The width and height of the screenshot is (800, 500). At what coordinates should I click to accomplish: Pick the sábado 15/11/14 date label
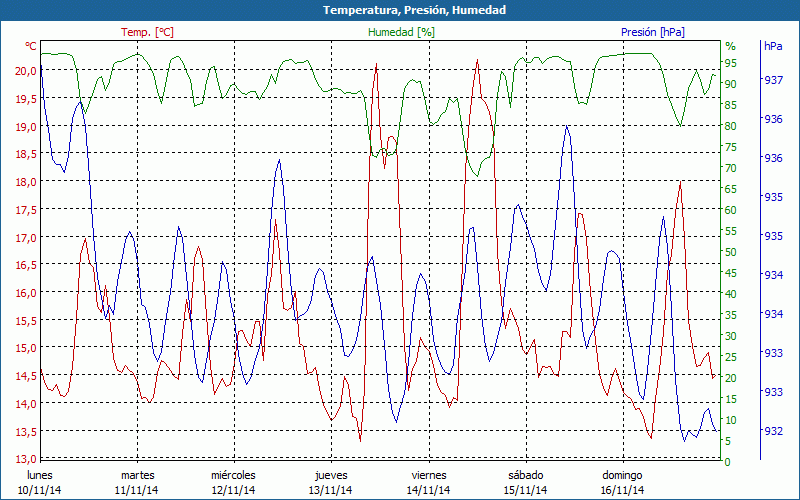pos(525,482)
